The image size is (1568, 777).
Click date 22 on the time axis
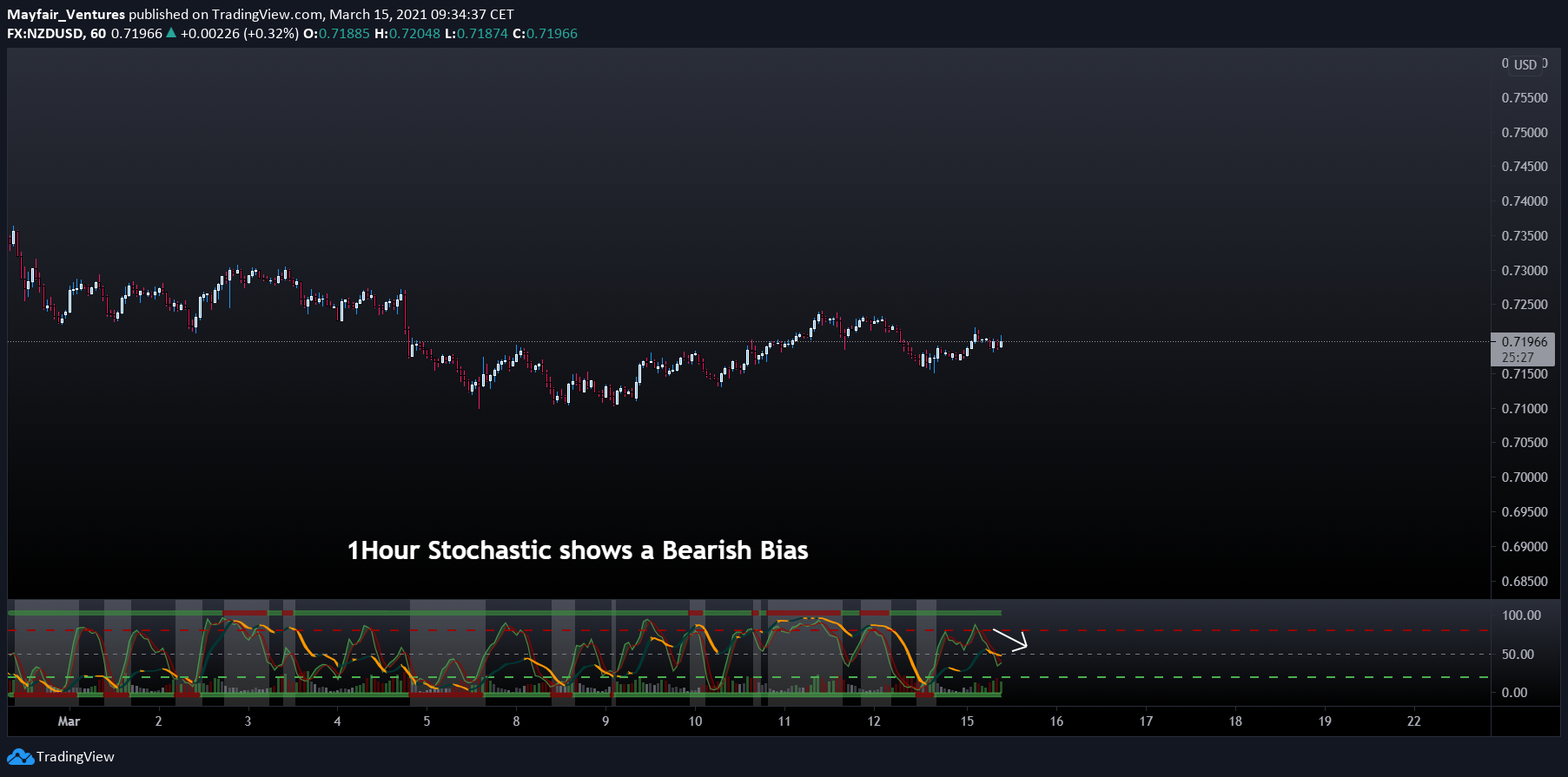pyautogui.click(x=1414, y=721)
